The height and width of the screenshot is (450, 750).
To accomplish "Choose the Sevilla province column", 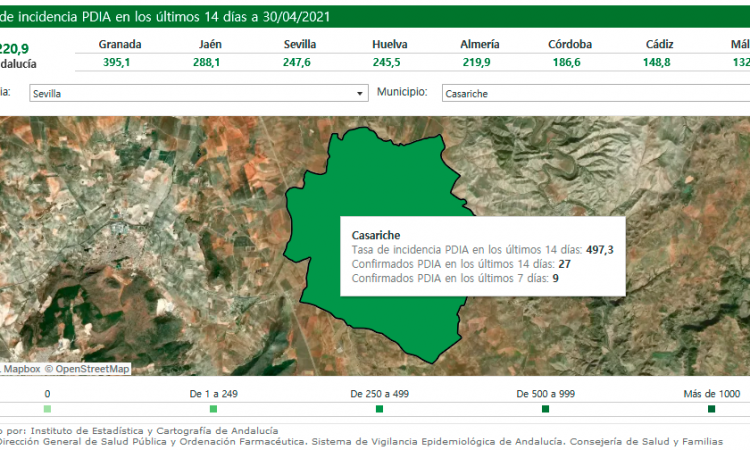I will pyautogui.click(x=299, y=45).
